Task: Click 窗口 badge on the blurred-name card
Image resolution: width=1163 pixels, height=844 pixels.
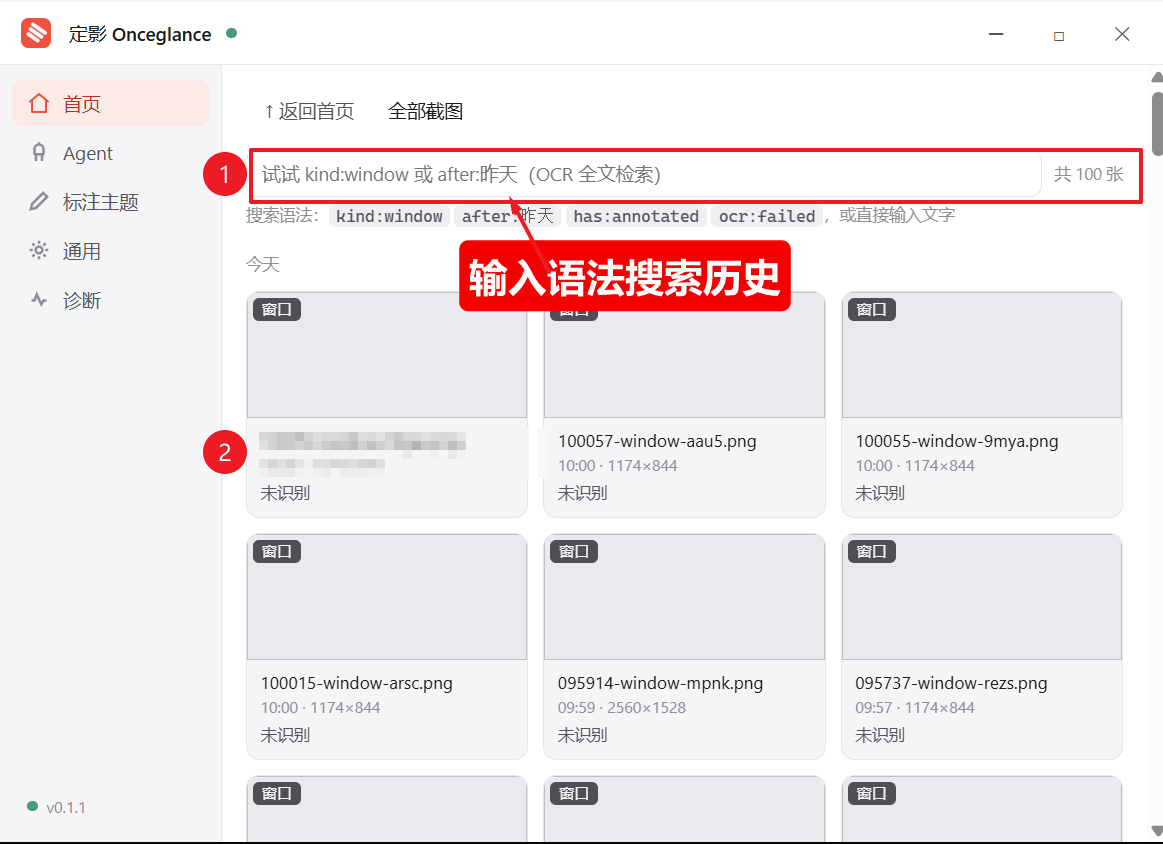Action: 277,309
